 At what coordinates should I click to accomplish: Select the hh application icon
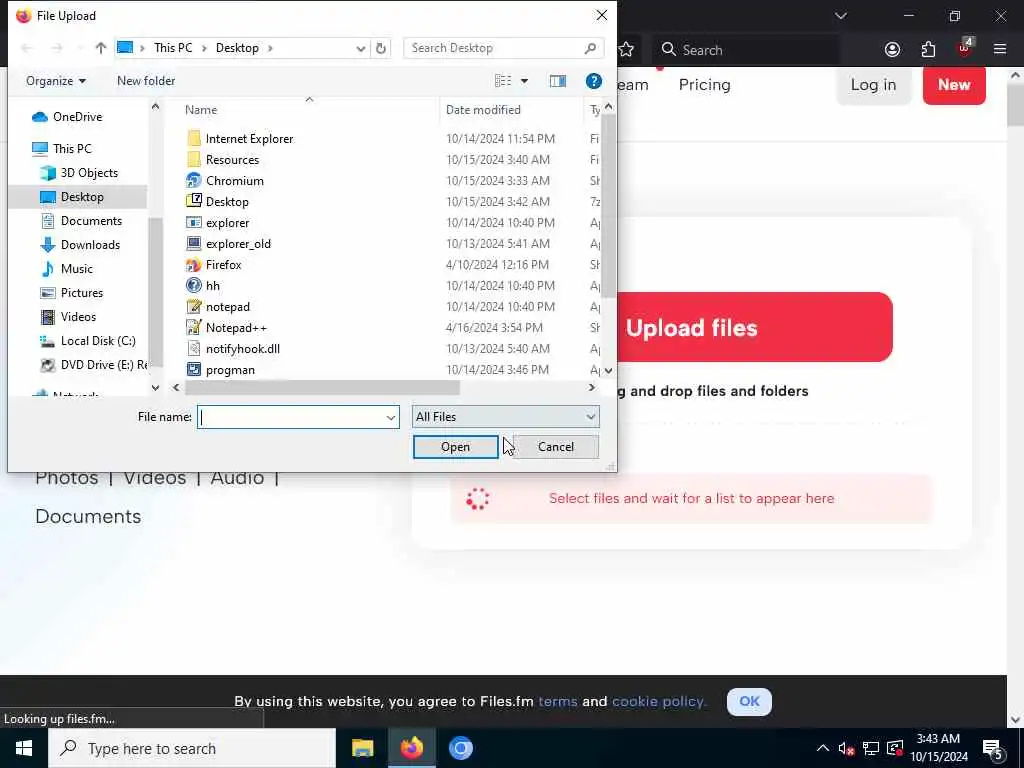[193, 285]
